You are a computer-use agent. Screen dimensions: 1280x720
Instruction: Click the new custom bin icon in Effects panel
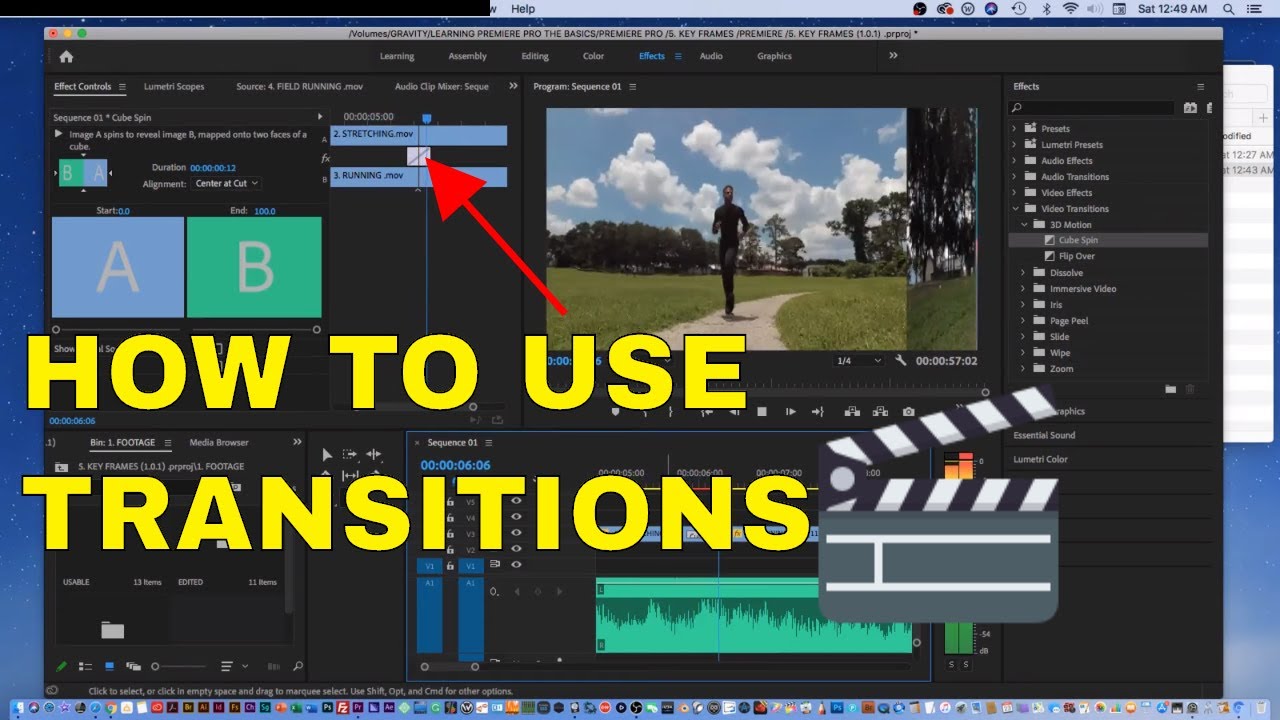pos(1171,389)
